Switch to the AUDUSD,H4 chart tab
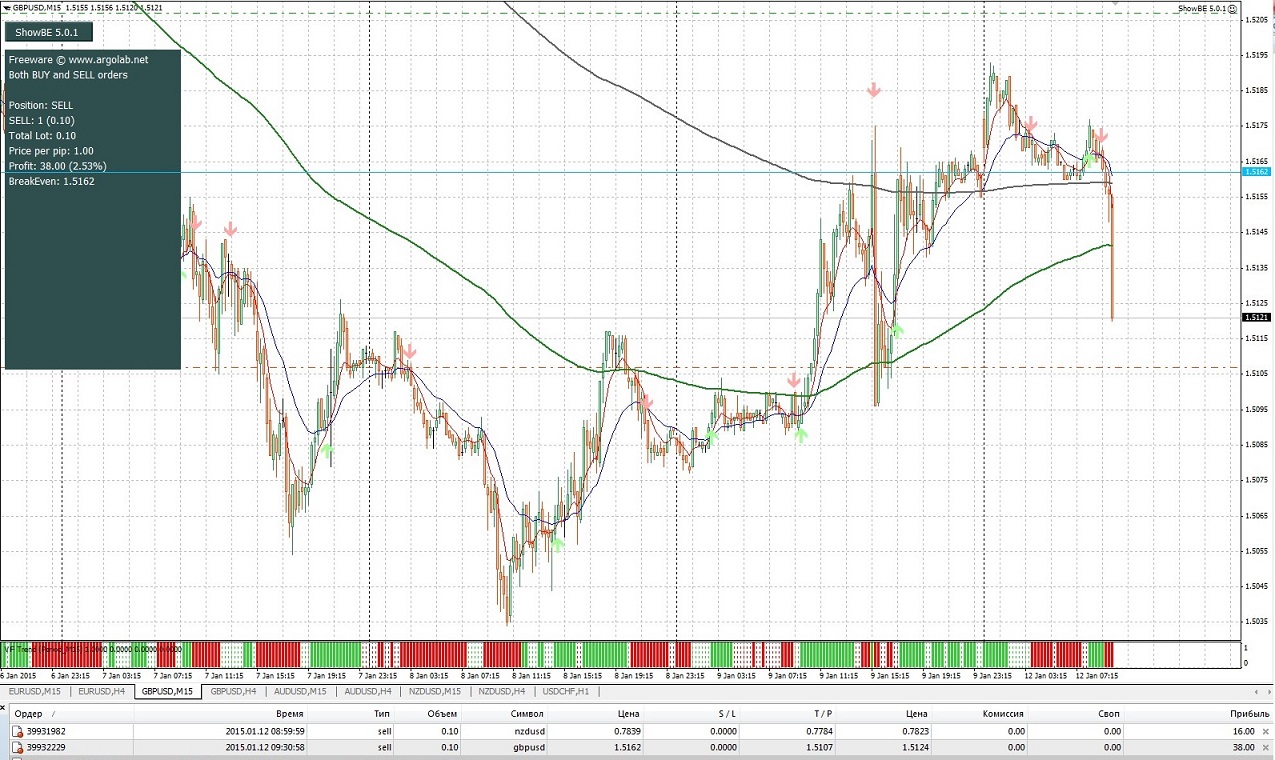The height and width of the screenshot is (760, 1275). (367, 691)
